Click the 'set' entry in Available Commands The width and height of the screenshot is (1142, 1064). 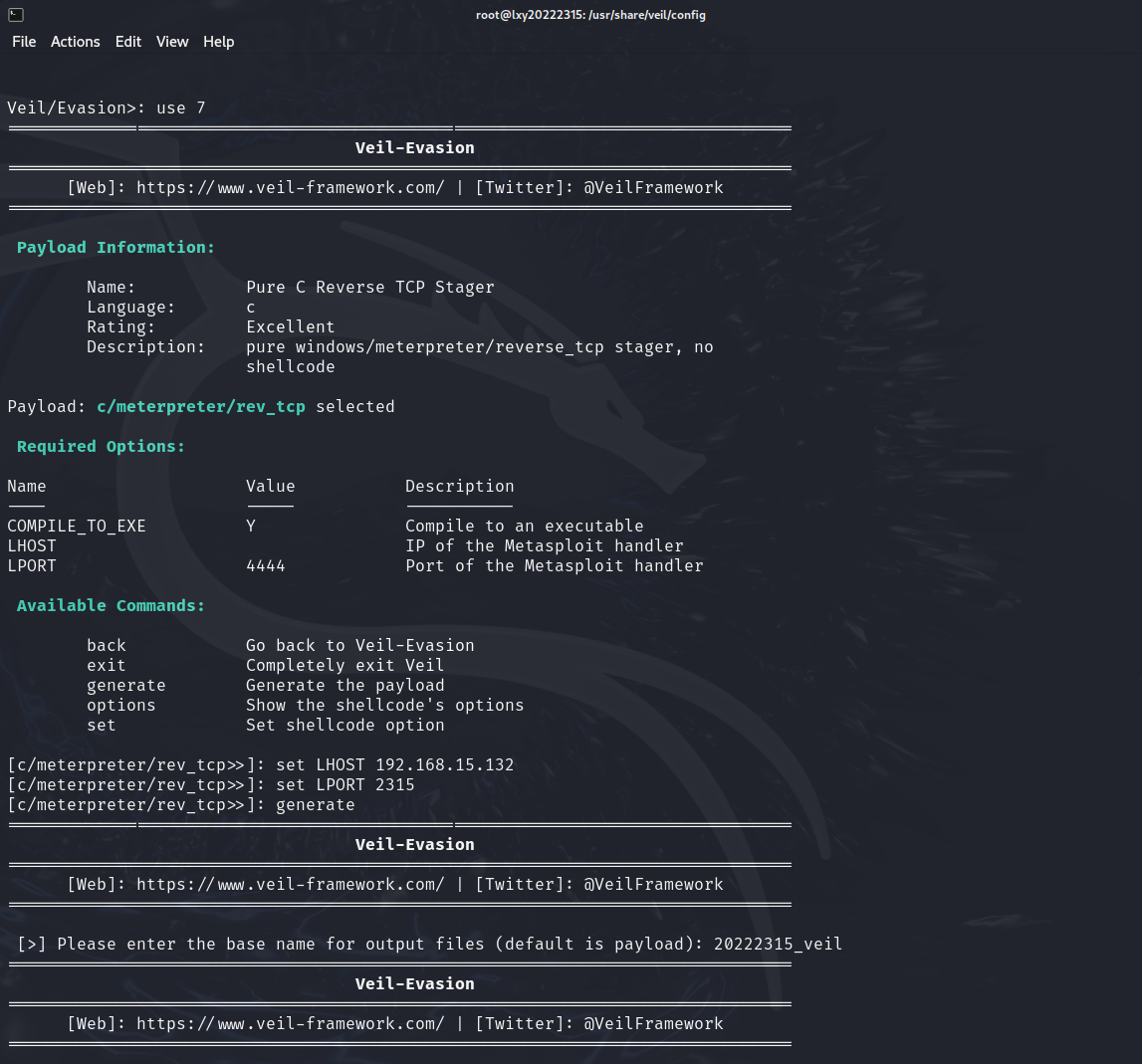point(102,726)
